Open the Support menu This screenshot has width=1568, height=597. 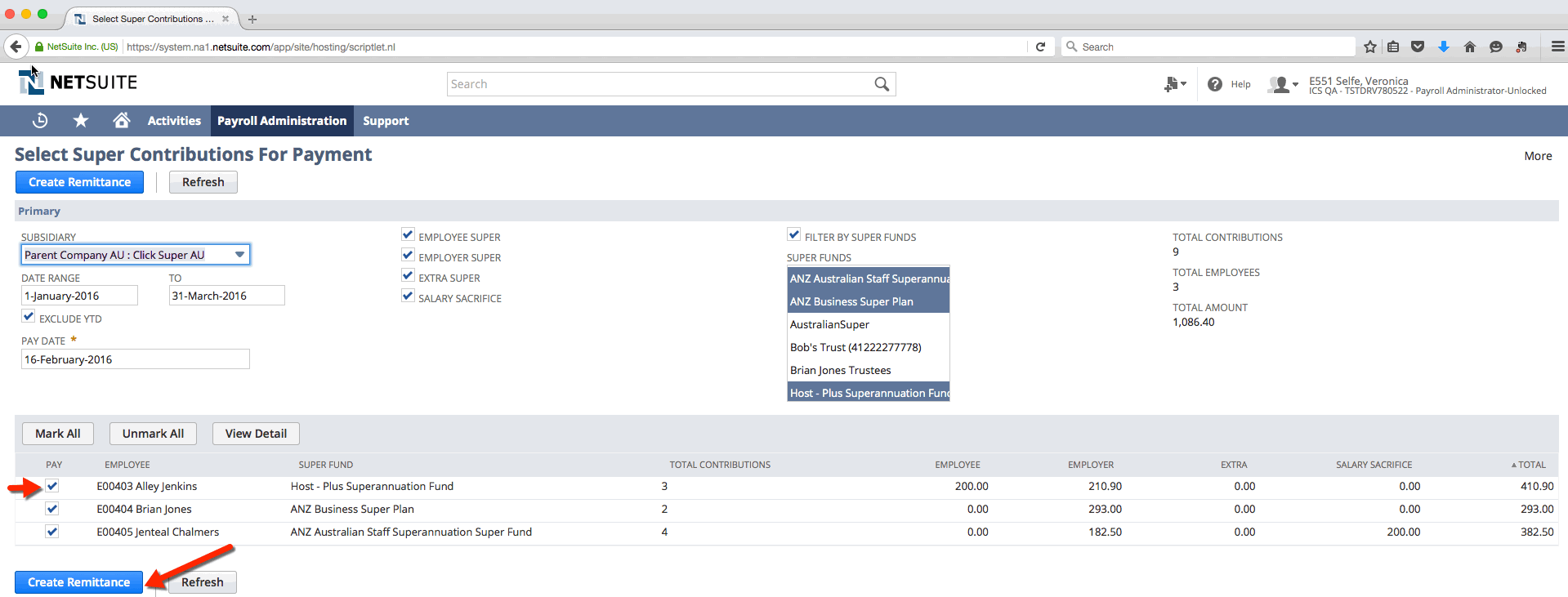(386, 121)
